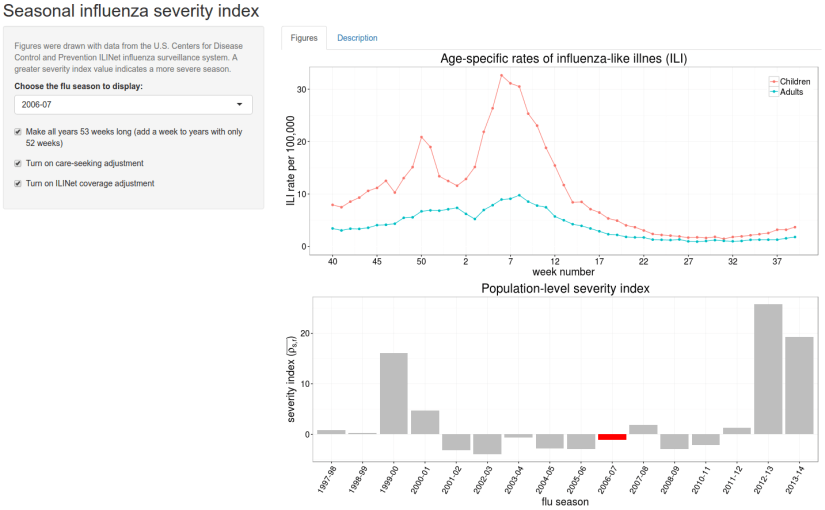Click the children ILI peak point
This screenshot has width=825, height=510.
[501, 75]
